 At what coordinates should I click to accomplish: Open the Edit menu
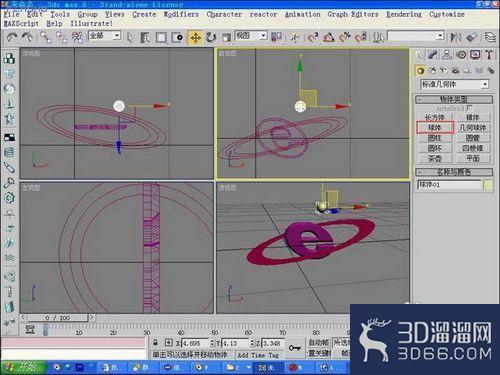pyautogui.click(x=35, y=14)
